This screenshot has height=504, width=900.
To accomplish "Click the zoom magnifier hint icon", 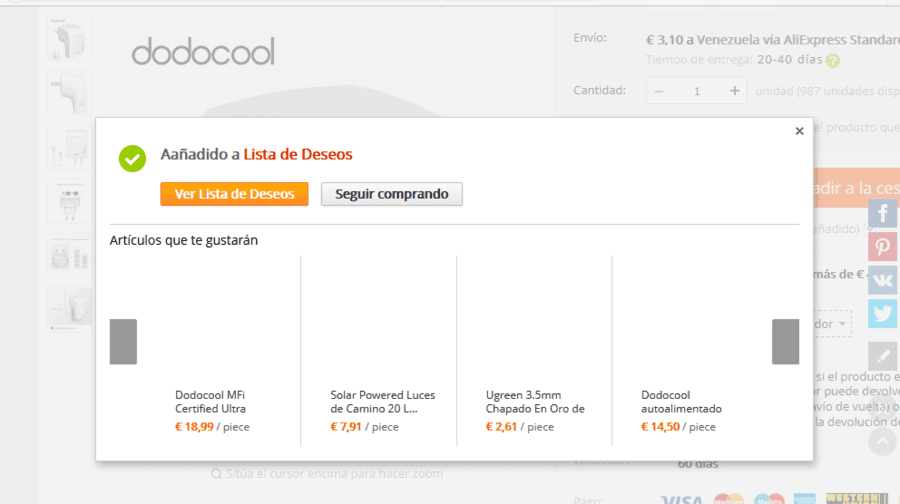I will click(x=216, y=474).
